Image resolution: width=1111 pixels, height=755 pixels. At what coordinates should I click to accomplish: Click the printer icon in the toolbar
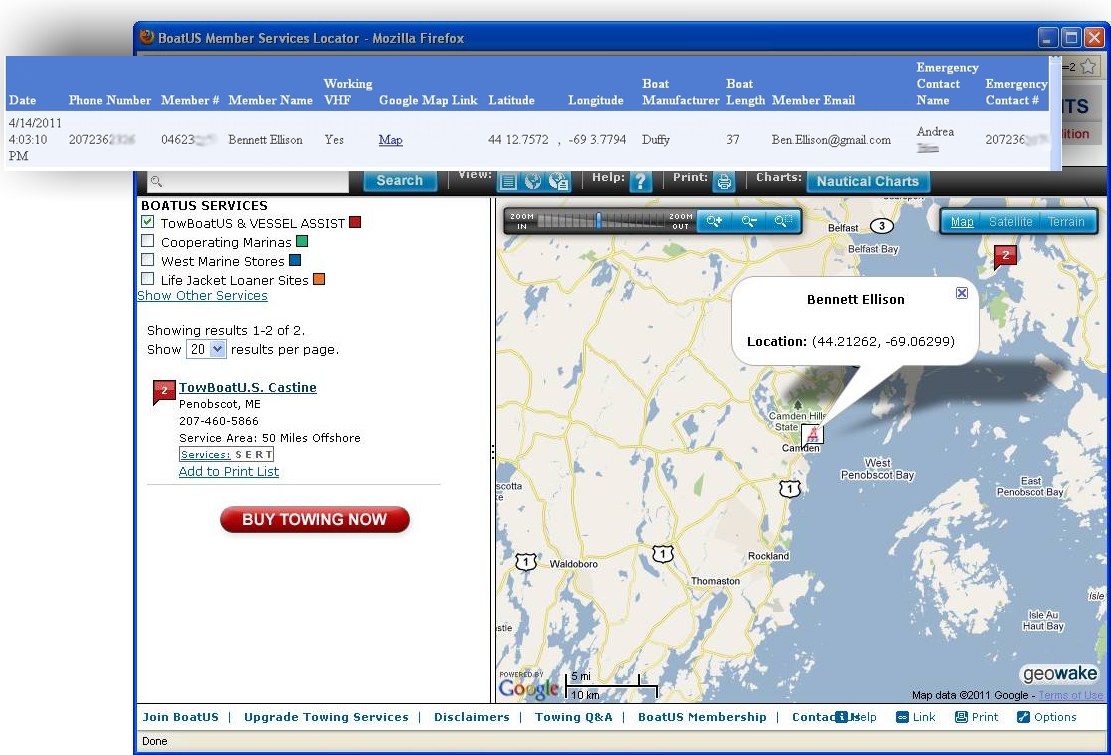723,182
